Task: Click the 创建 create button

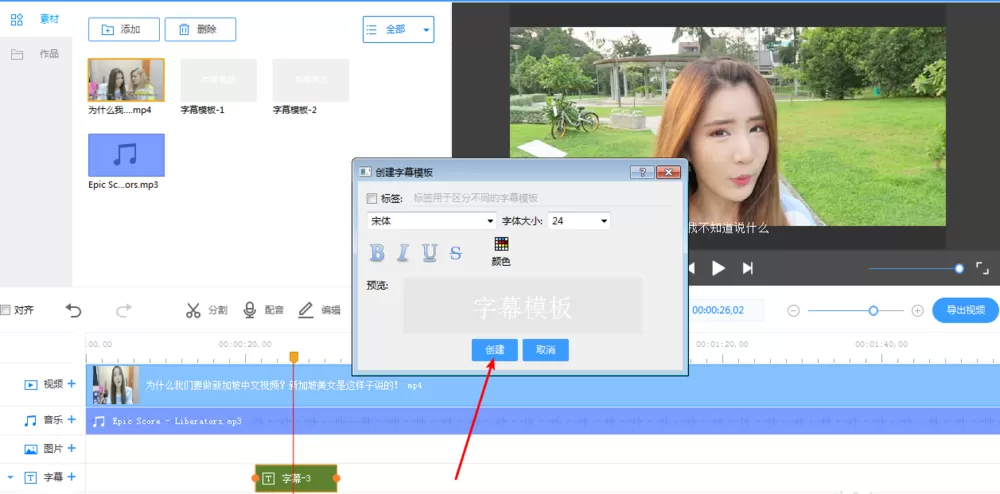Action: coord(495,350)
